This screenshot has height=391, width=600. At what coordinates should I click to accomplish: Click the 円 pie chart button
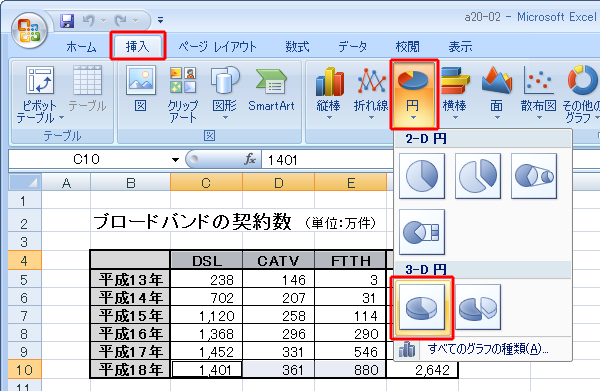click(413, 94)
